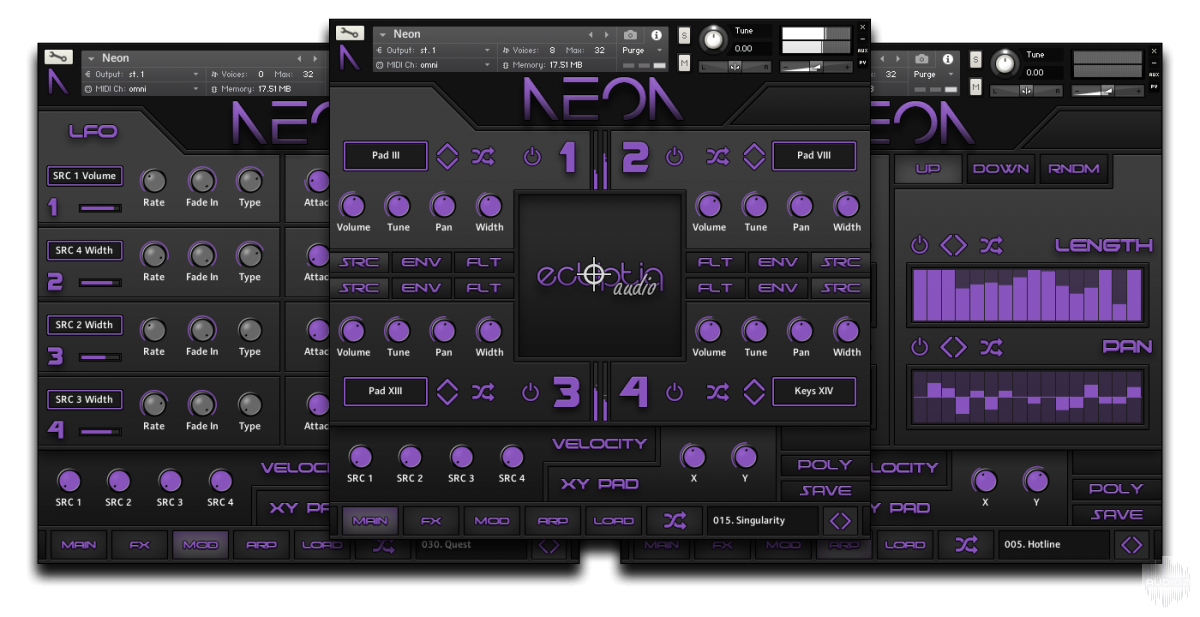
Task: Step the Keys XIV source selector arrows
Action: (x=754, y=392)
